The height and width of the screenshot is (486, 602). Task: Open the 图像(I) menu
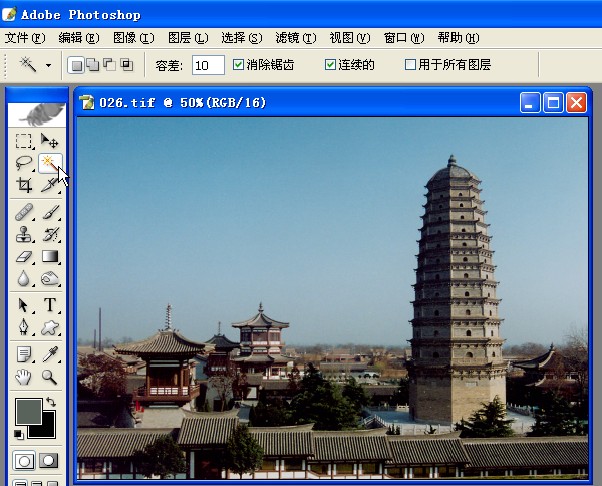pyautogui.click(x=134, y=38)
